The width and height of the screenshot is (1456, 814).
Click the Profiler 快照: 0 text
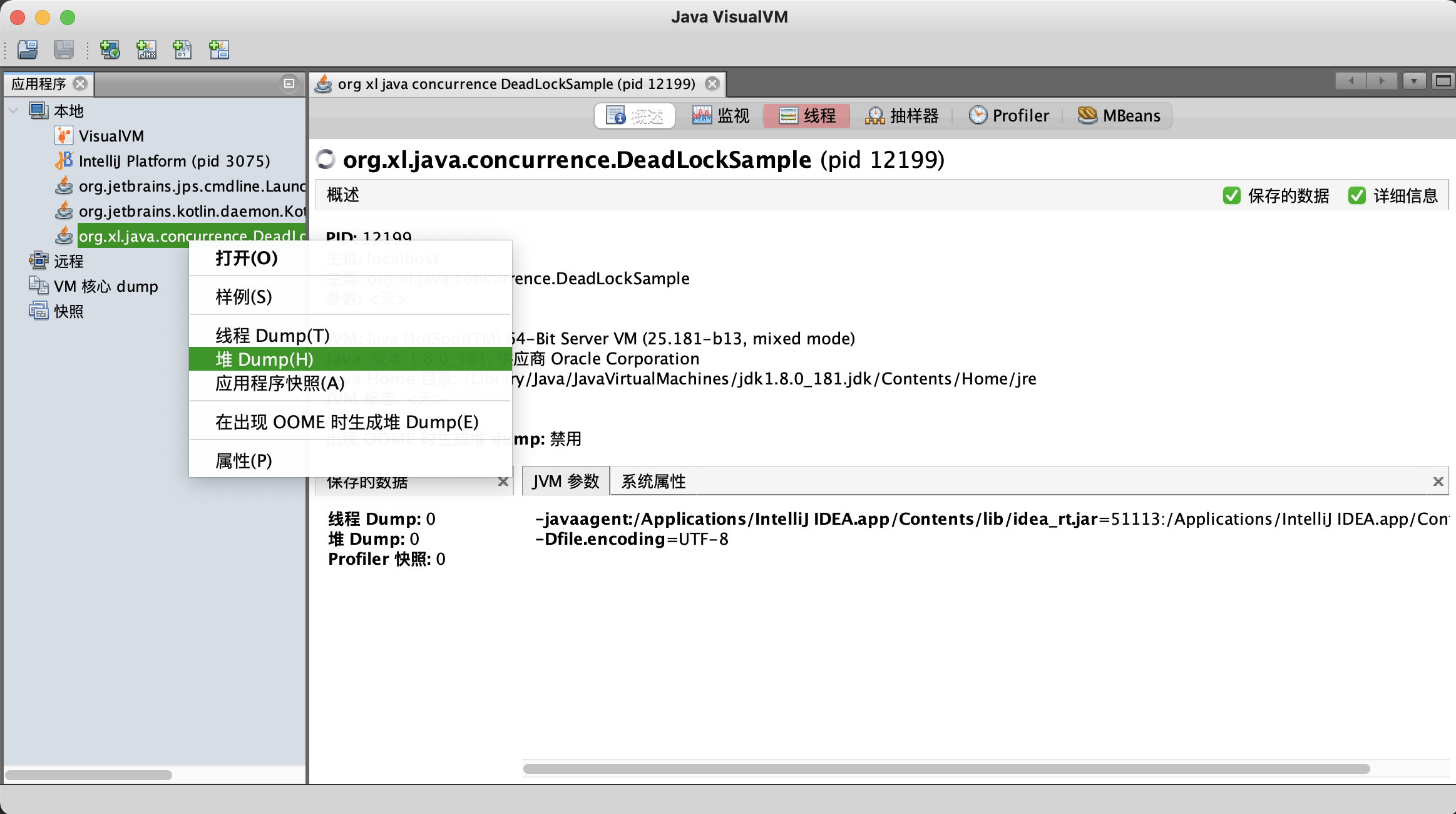tap(387, 559)
